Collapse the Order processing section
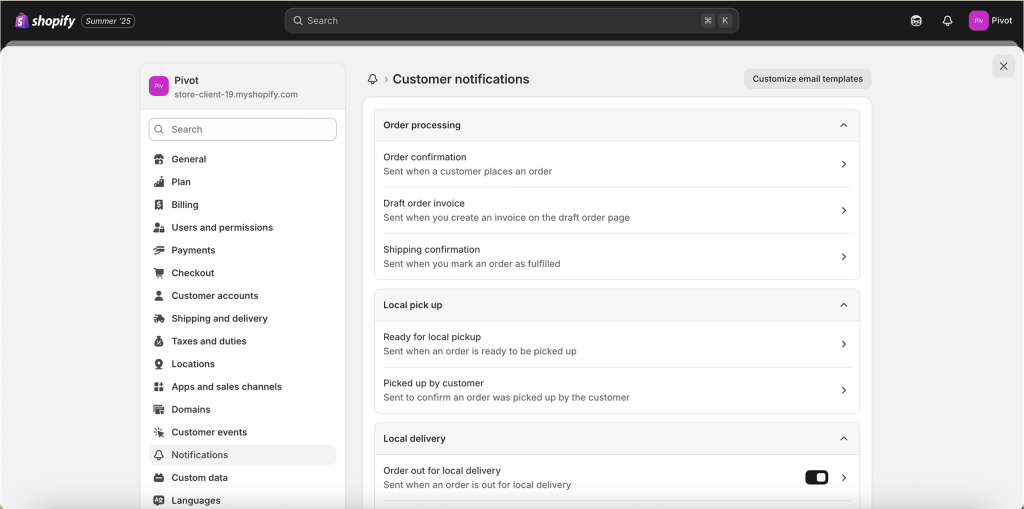The height and width of the screenshot is (509, 1024). (844, 125)
